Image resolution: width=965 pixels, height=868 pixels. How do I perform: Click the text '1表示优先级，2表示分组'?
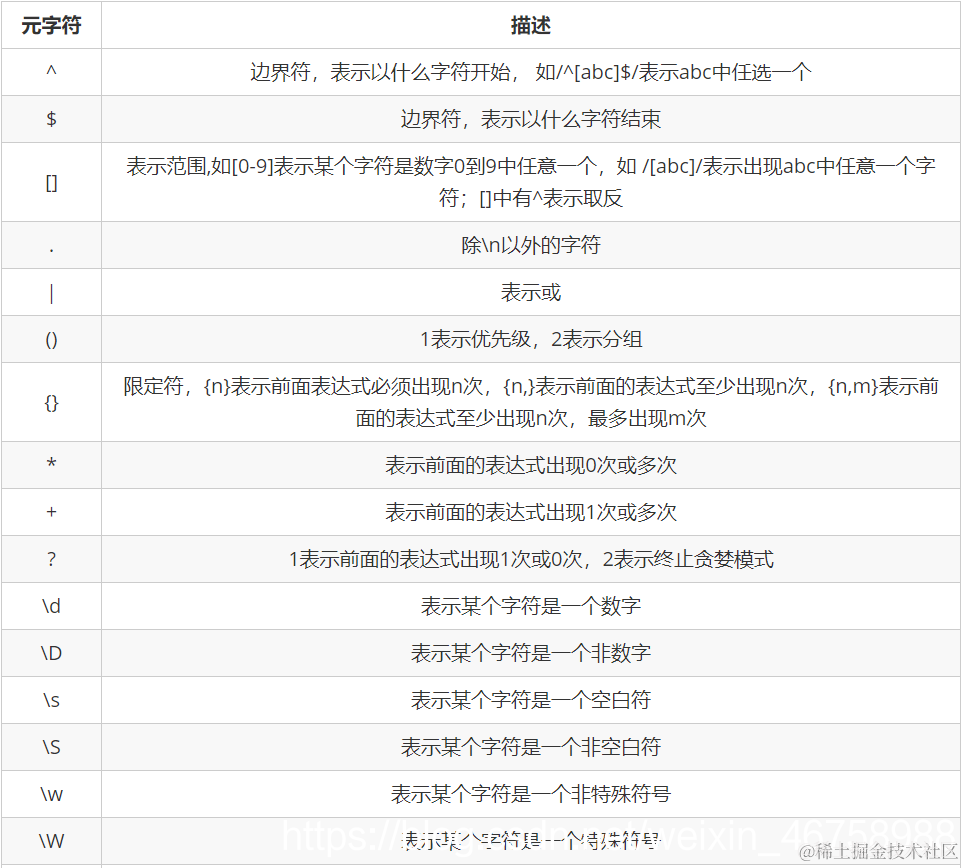[x=531, y=339]
